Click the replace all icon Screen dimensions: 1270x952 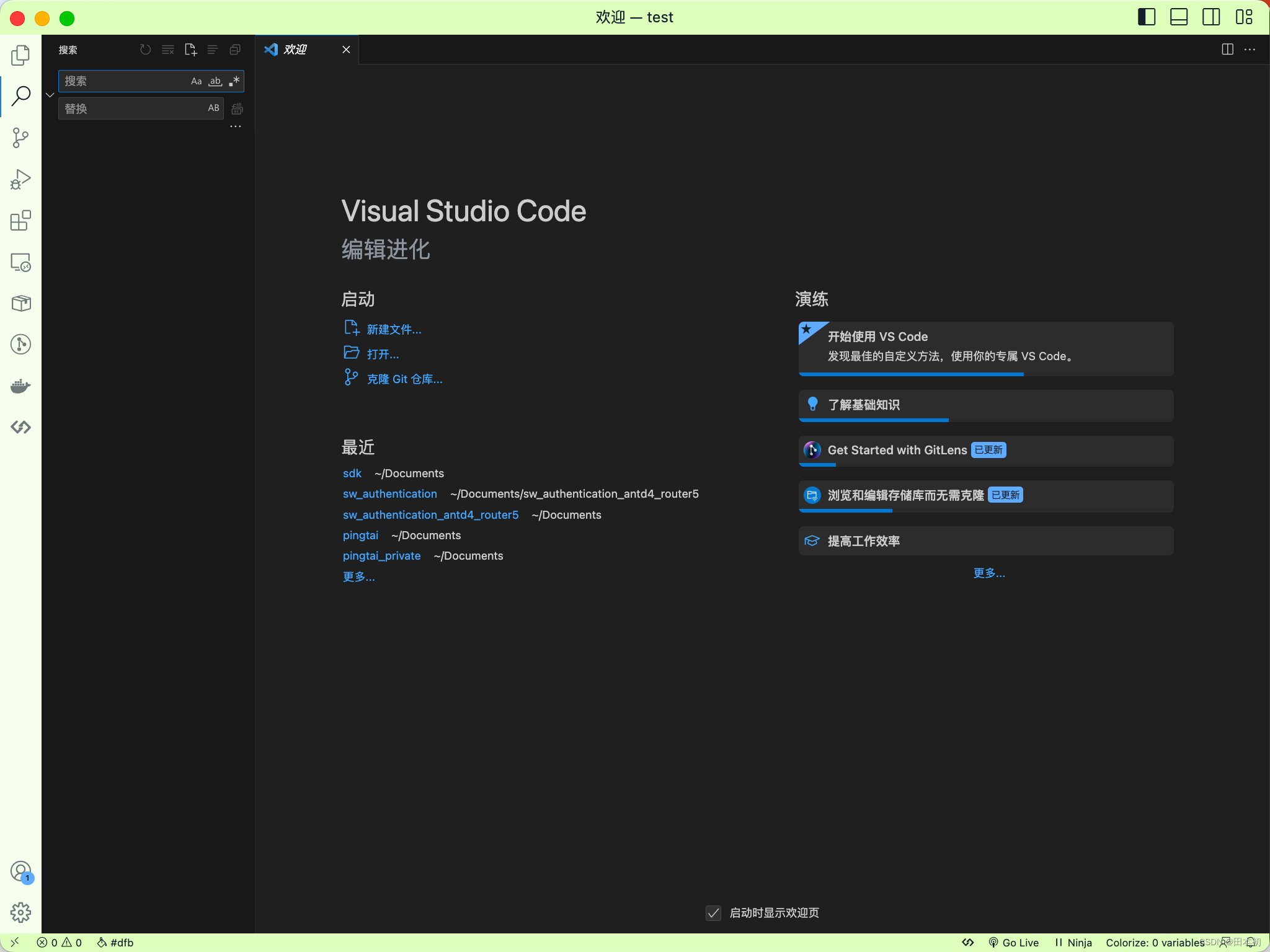point(237,108)
